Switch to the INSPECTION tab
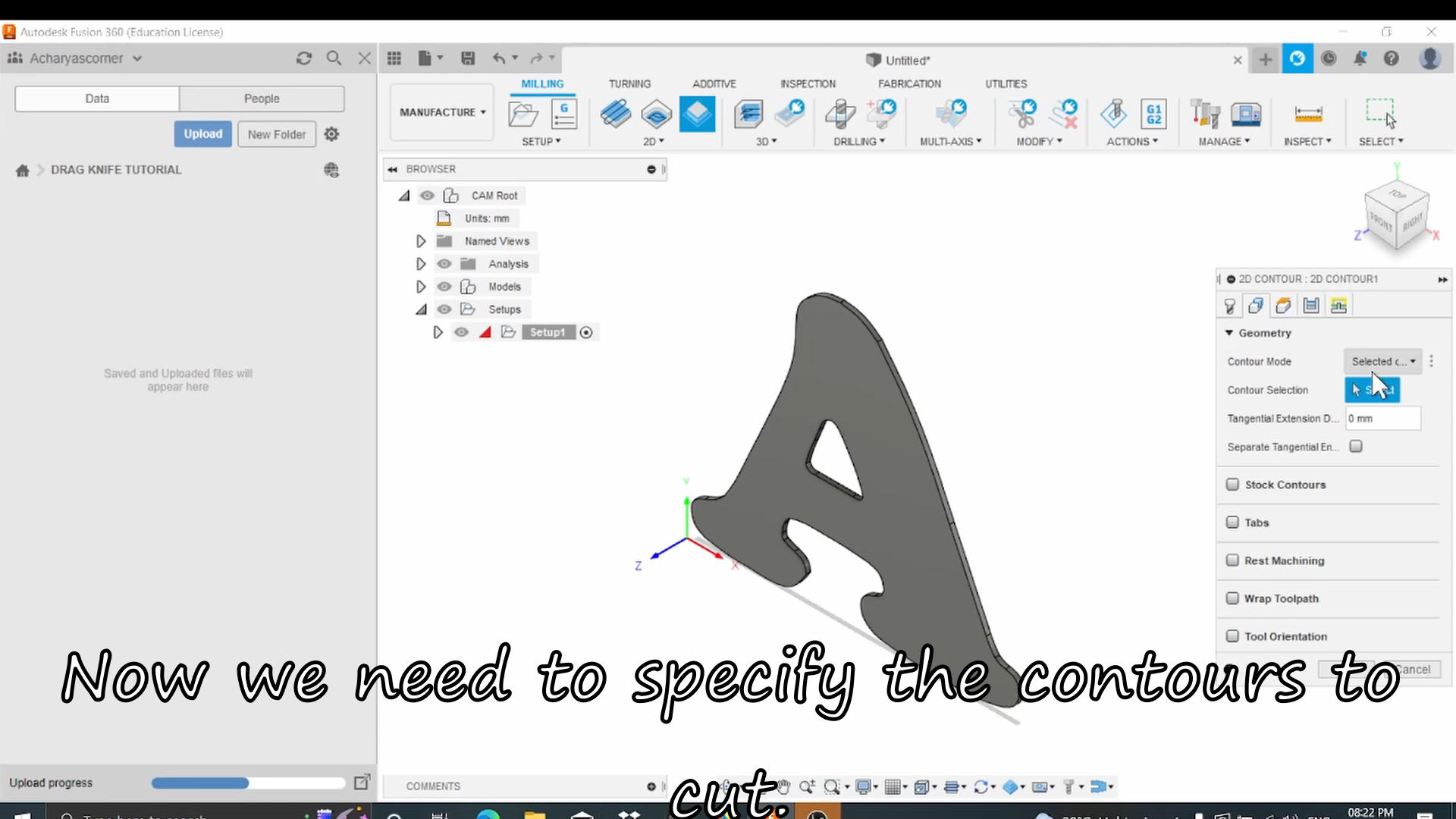 click(x=808, y=84)
